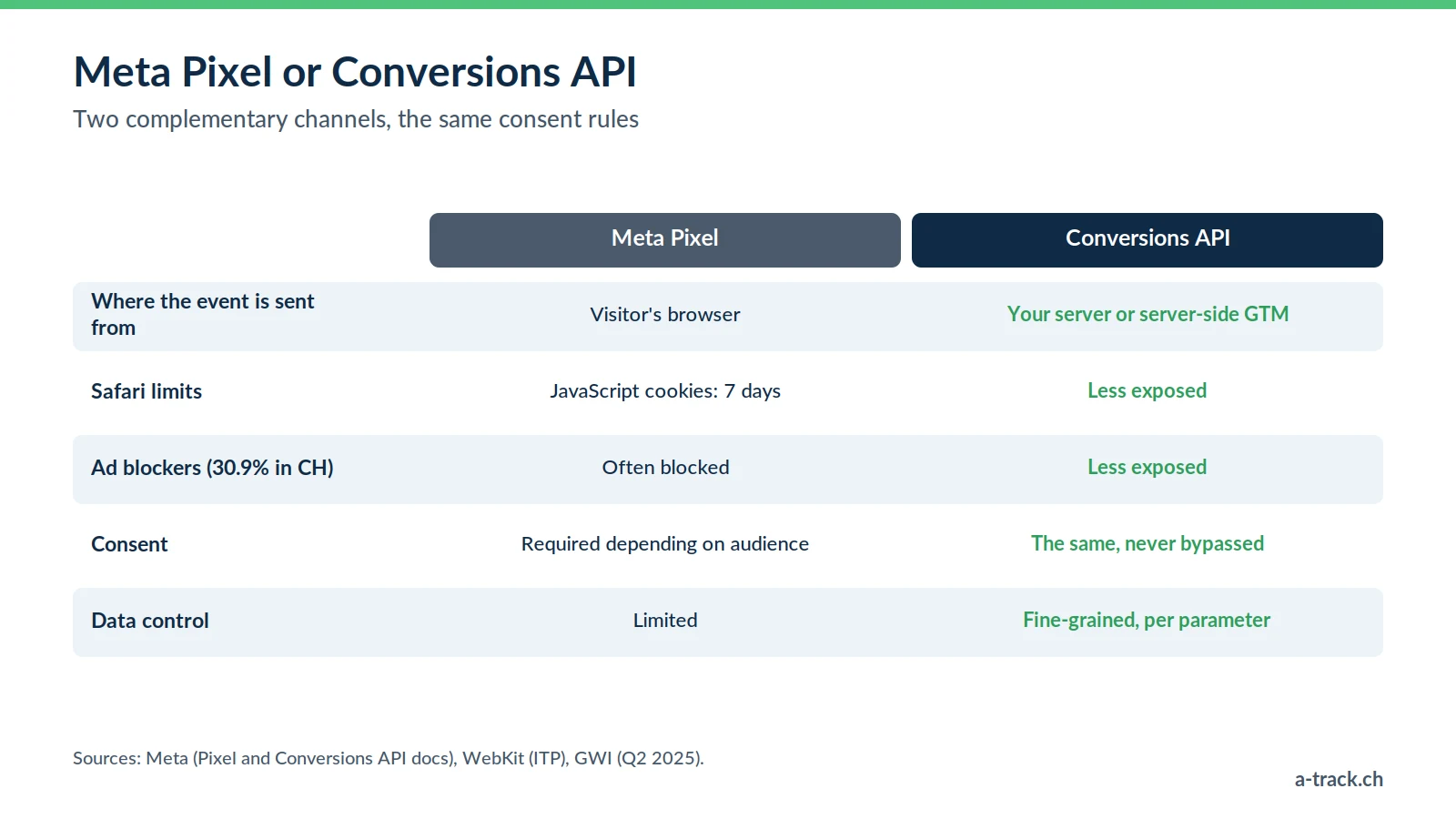Image resolution: width=1456 pixels, height=819 pixels.
Task: Open the a-track.ch link
Action: 1339,779
